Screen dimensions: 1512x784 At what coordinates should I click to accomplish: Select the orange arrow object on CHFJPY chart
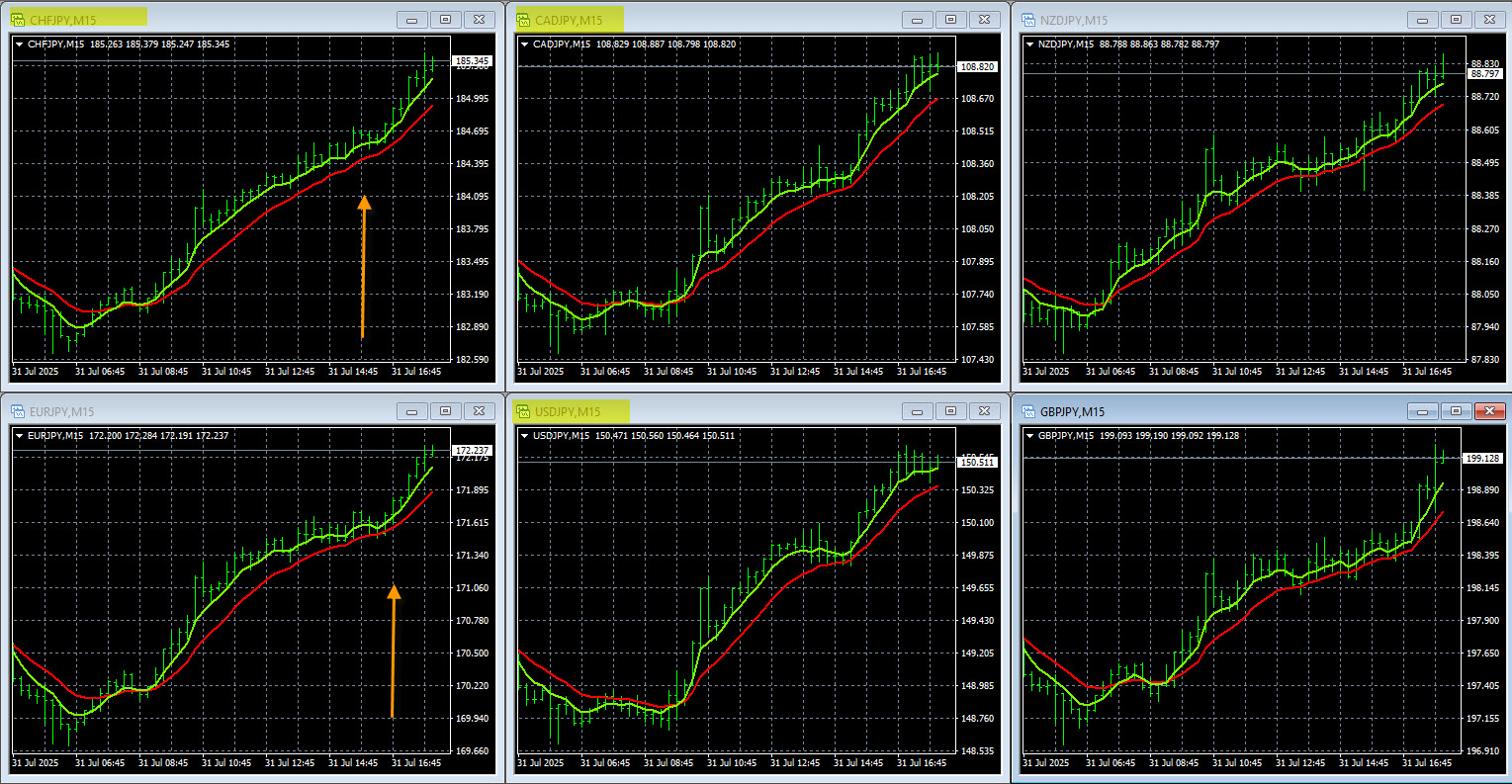(x=363, y=267)
